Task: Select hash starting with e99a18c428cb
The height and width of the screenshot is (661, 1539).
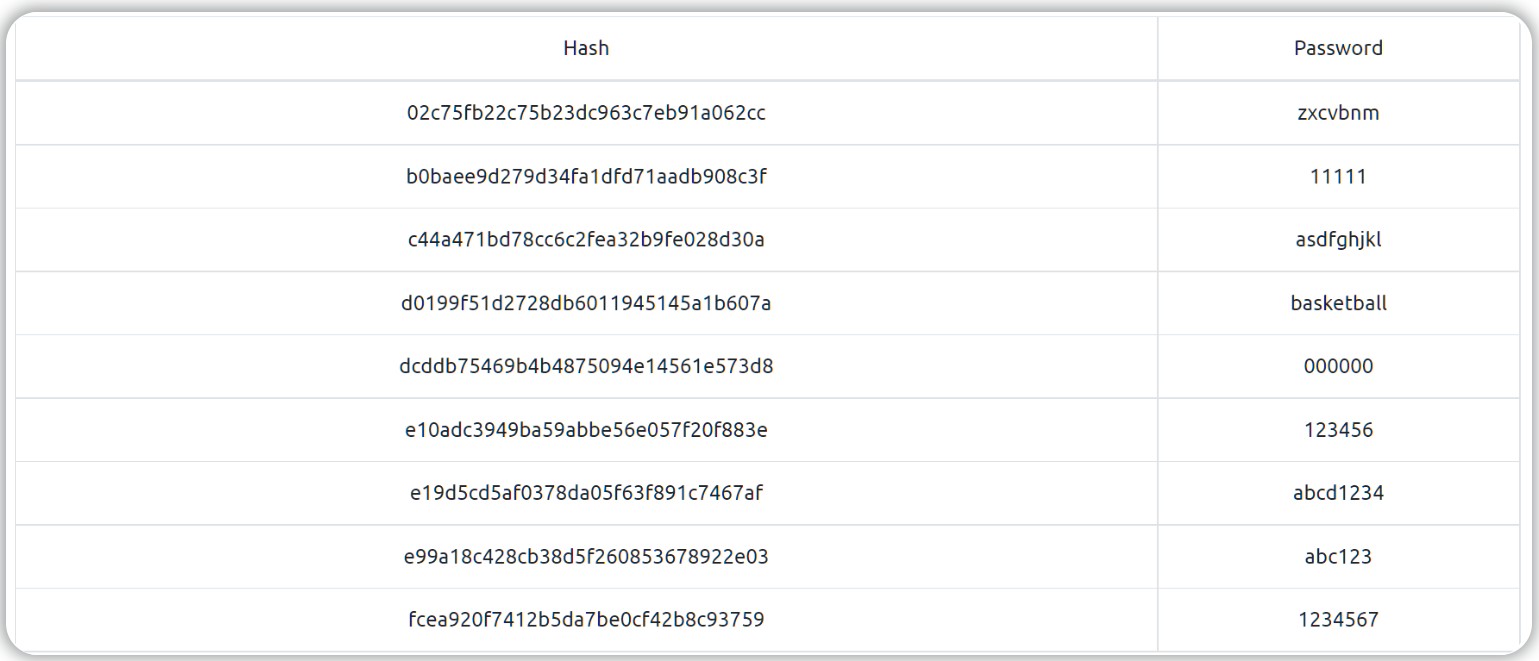Action: (586, 557)
